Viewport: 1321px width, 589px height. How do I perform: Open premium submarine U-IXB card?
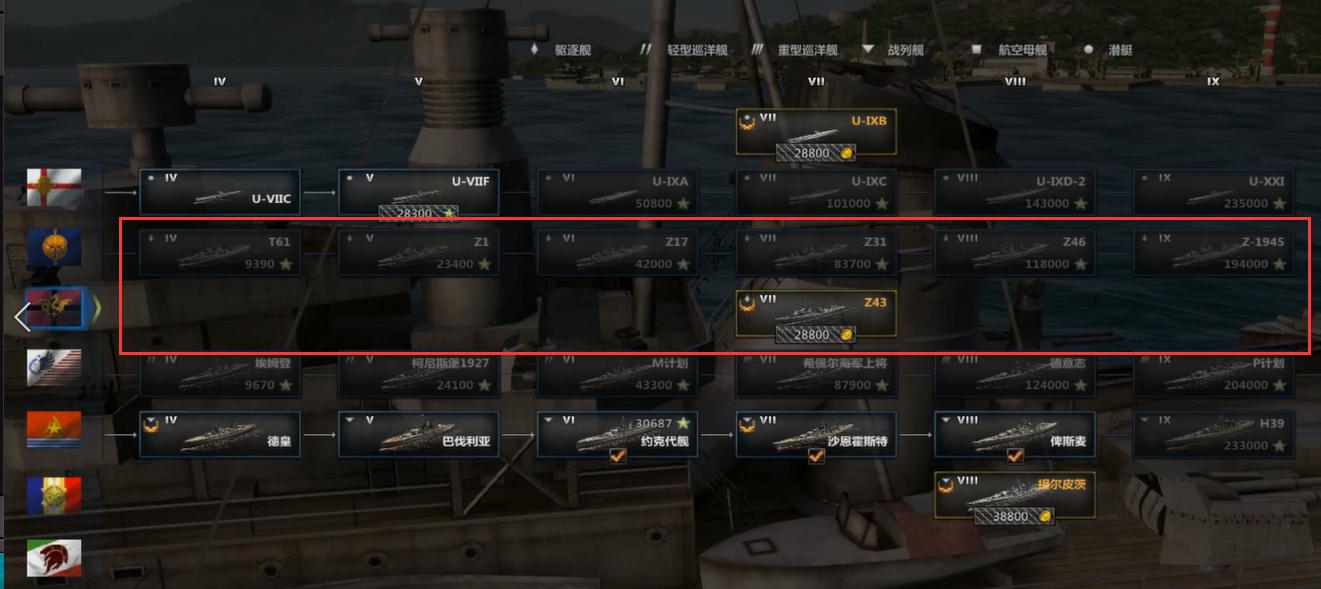click(x=816, y=132)
